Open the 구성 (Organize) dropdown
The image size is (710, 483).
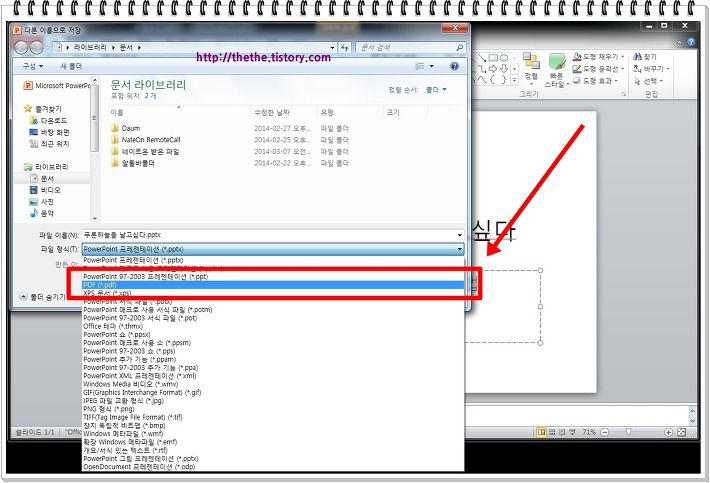(x=33, y=66)
